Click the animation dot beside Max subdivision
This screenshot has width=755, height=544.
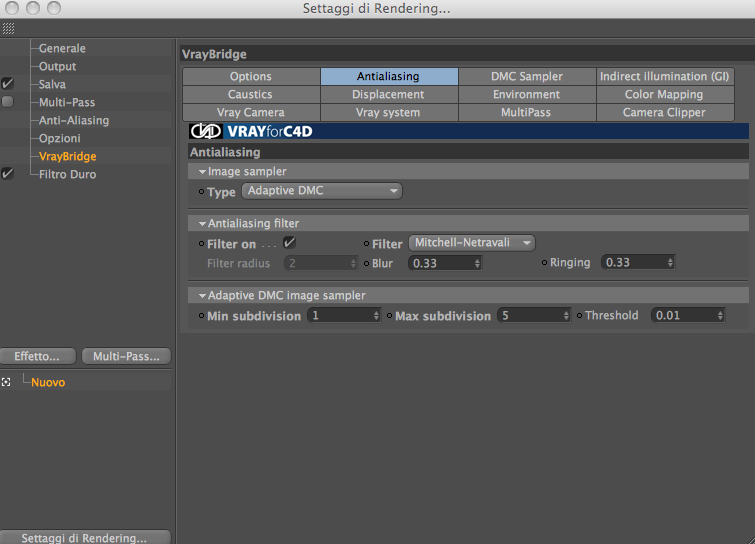click(x=390, y=316)
